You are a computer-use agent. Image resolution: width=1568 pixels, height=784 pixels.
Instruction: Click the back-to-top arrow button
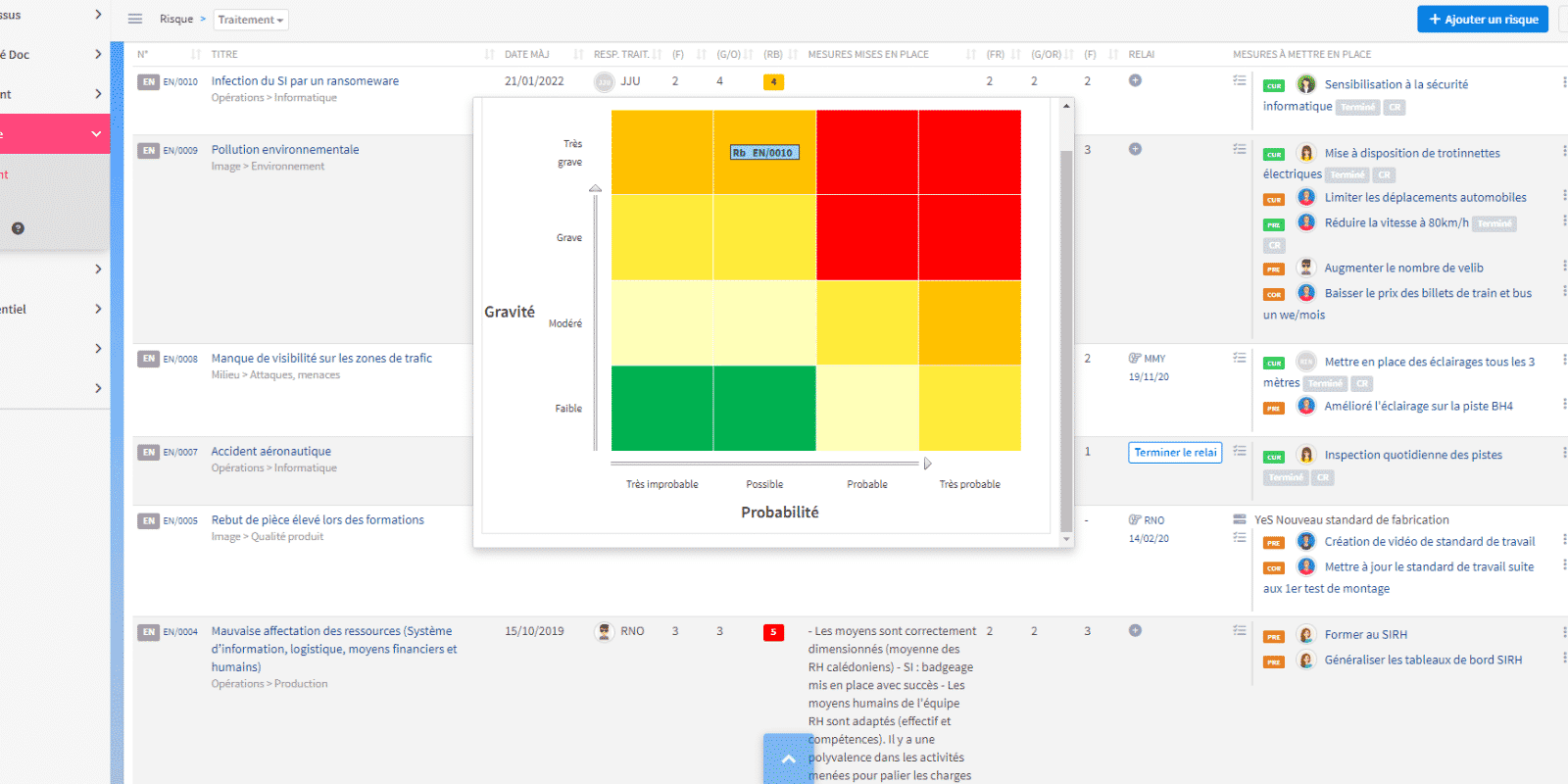pyautogui.click(x=788, y=759)
